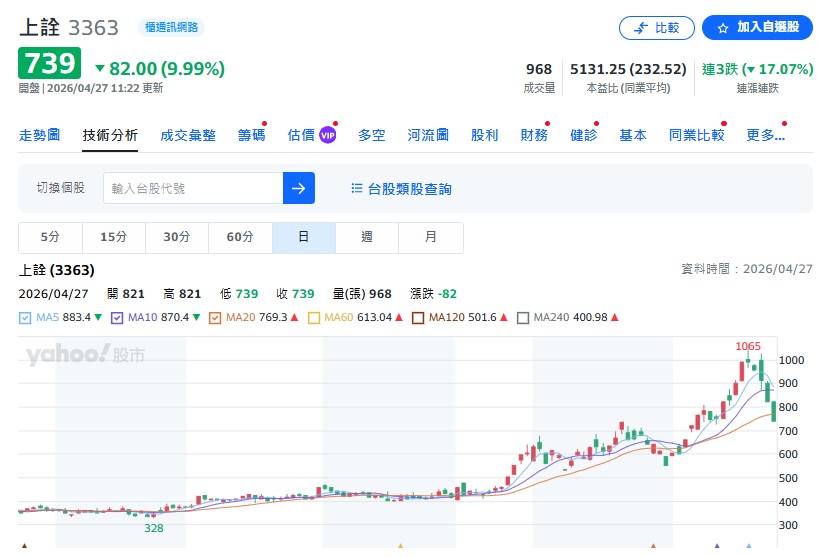Click the red event marker at chart bottom-left
Viewport: 817px width, 557px height.
24,548
